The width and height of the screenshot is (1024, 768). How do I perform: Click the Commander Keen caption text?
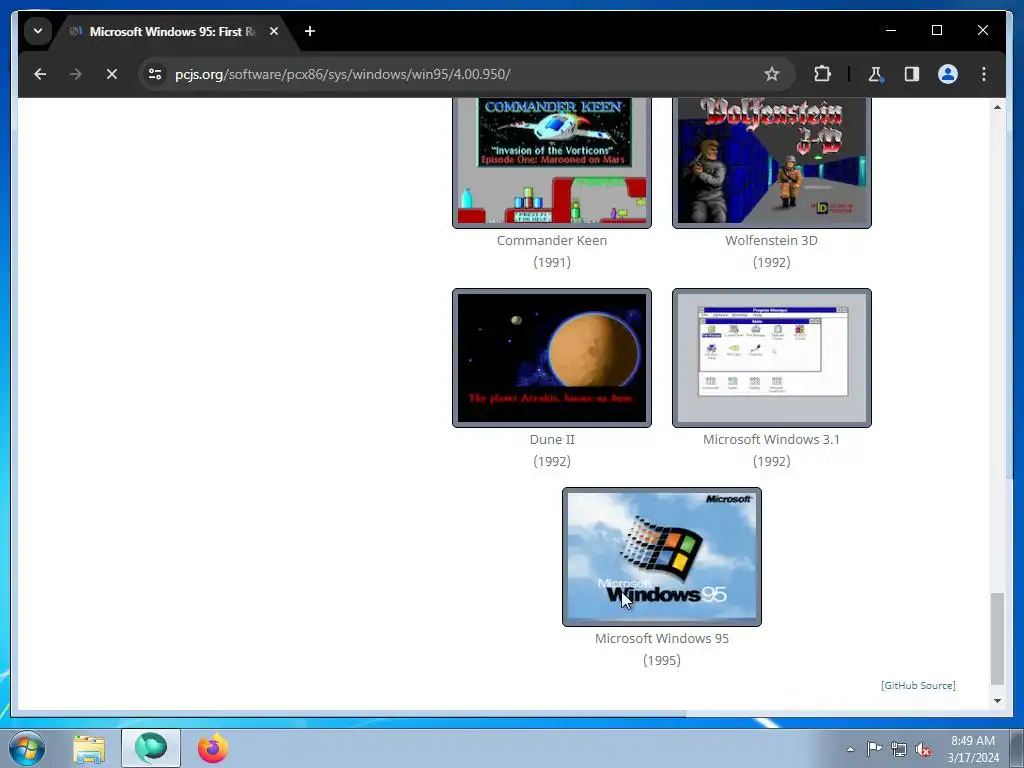pyautogui.click(x=552, y=240)
